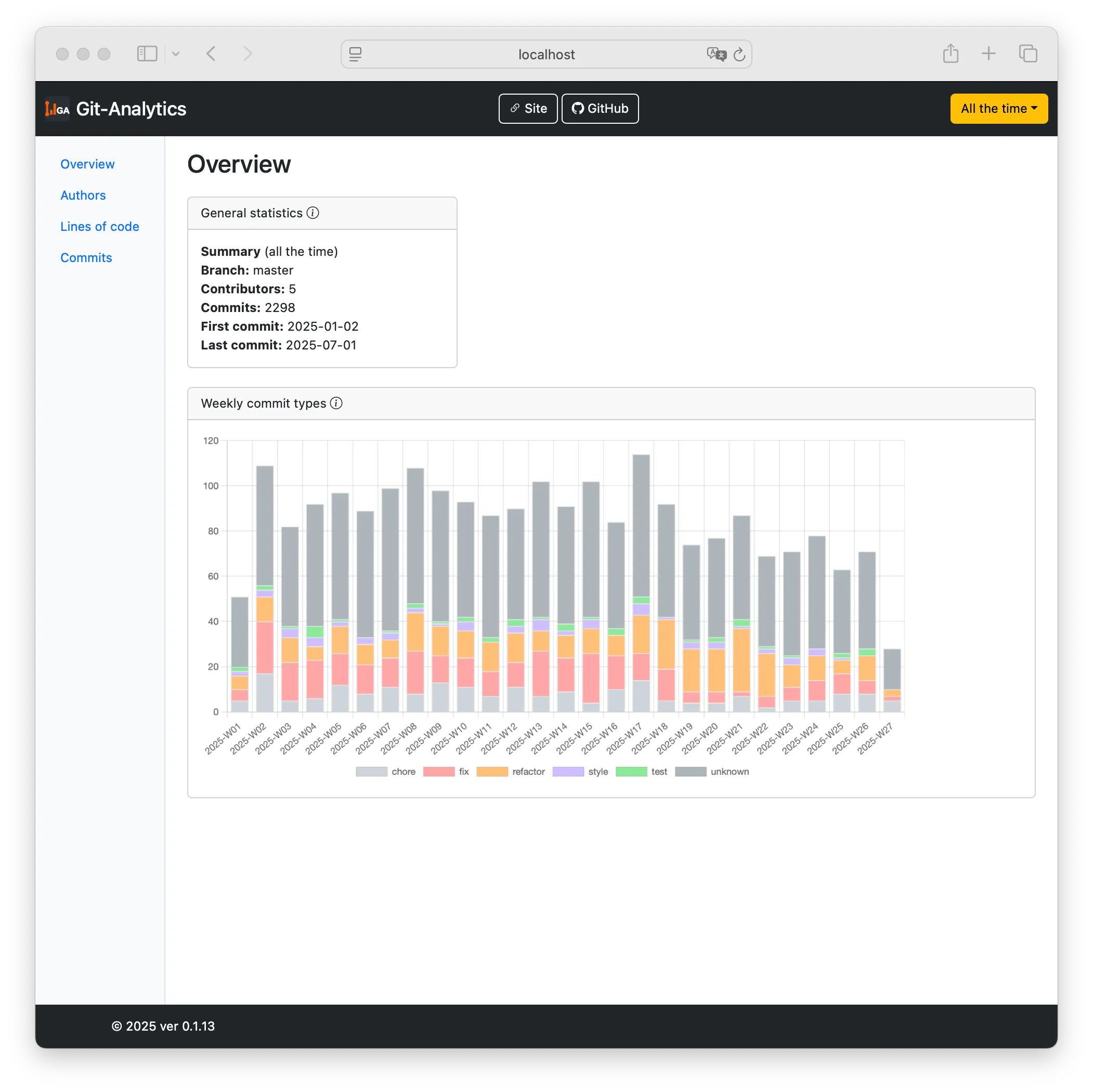Image resolution: width=1093 pixels, height=1092 pixels.
Task: Expand the chevron next to the sidebar button
Action: tap(176, 53)
